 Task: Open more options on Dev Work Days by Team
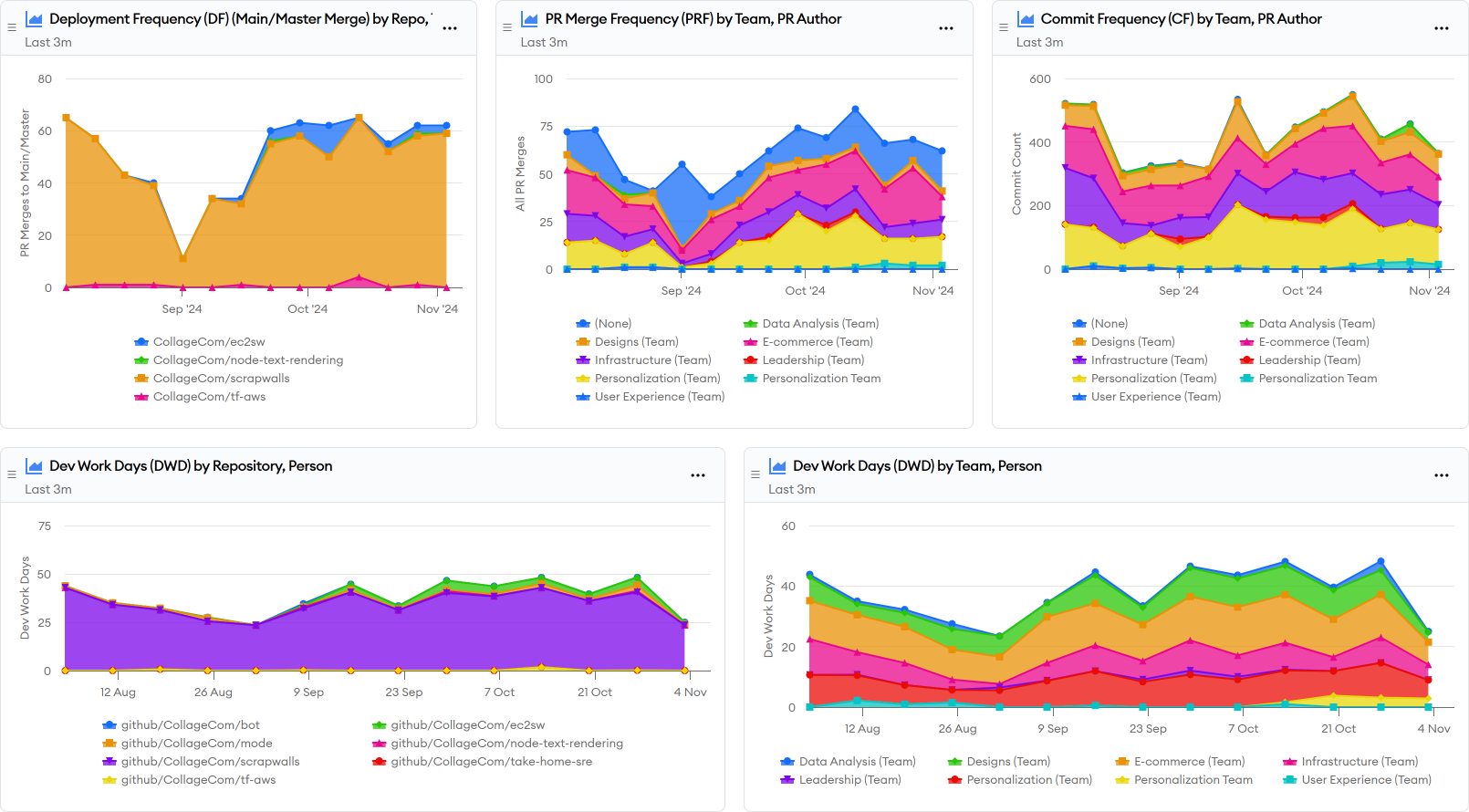(x=1442, y=475)
